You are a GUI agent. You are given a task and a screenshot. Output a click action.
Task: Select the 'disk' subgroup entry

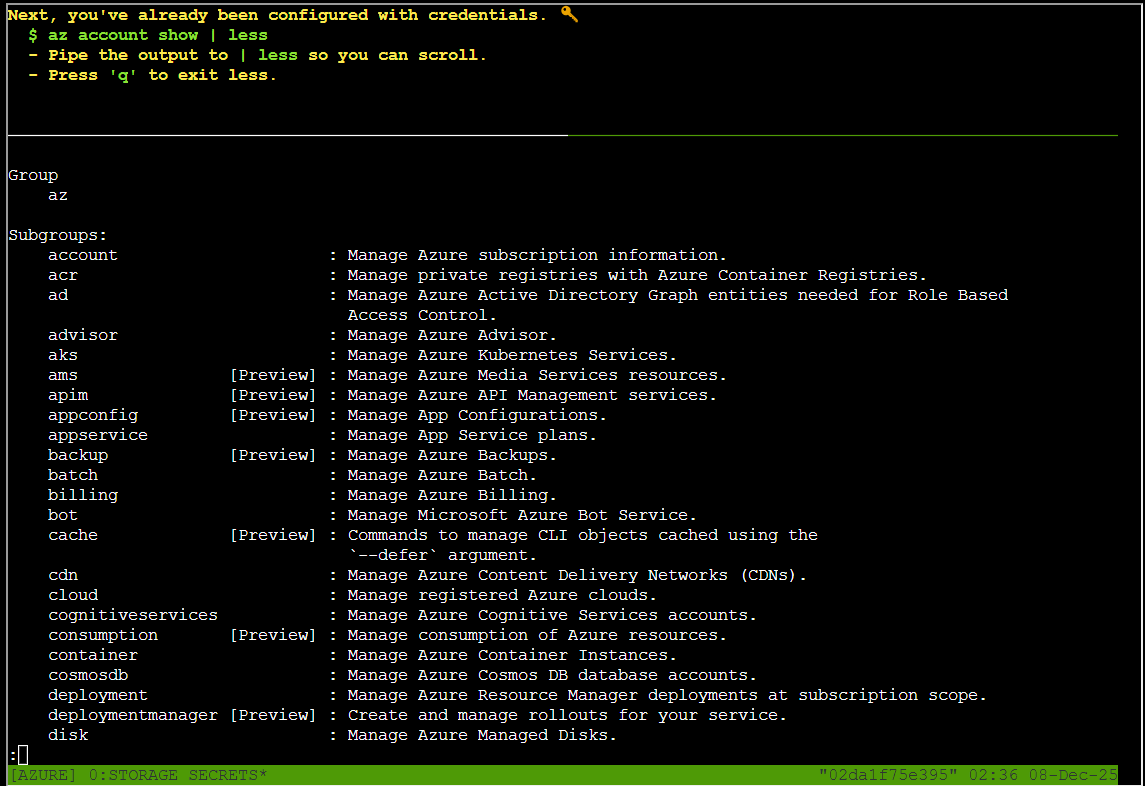point(68,735)
